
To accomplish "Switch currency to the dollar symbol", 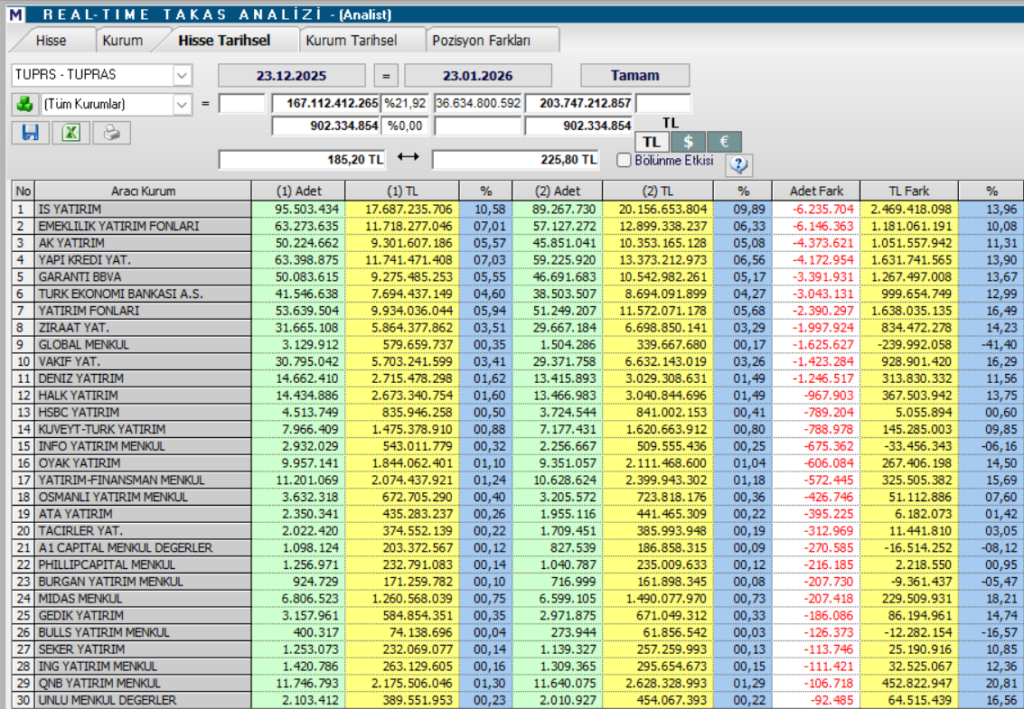I will pos(688,141).
